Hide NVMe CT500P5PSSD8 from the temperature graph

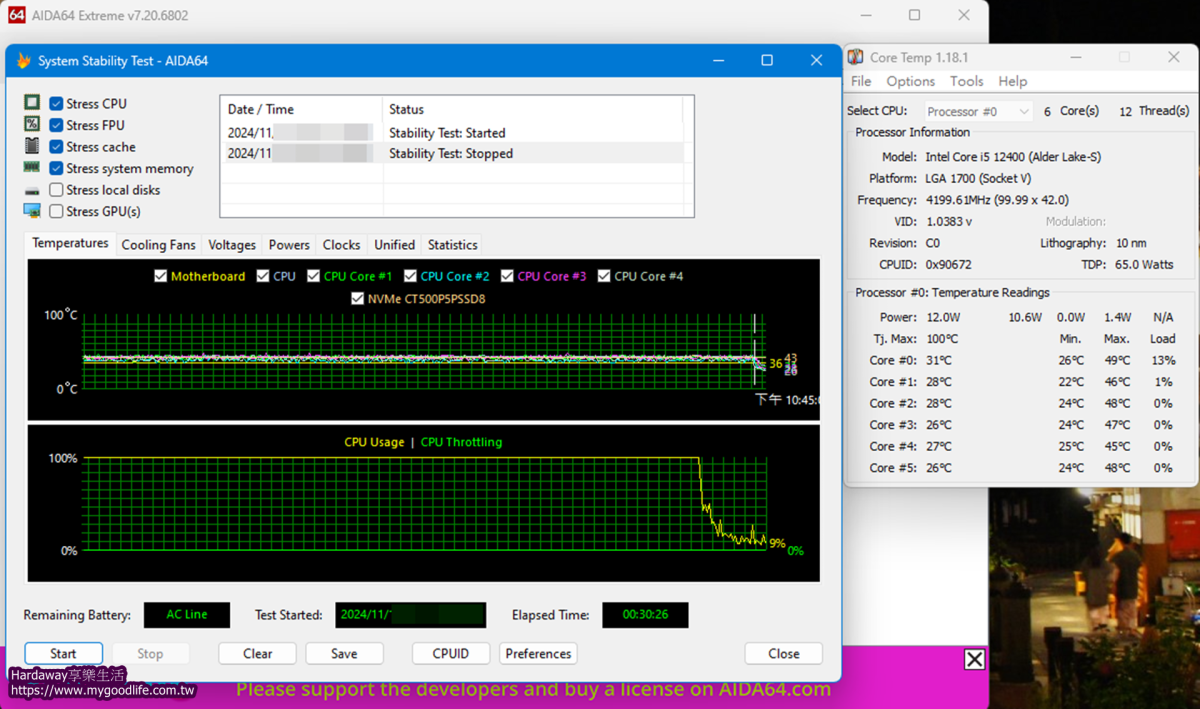pyautogui.click(x=358, y=298)
